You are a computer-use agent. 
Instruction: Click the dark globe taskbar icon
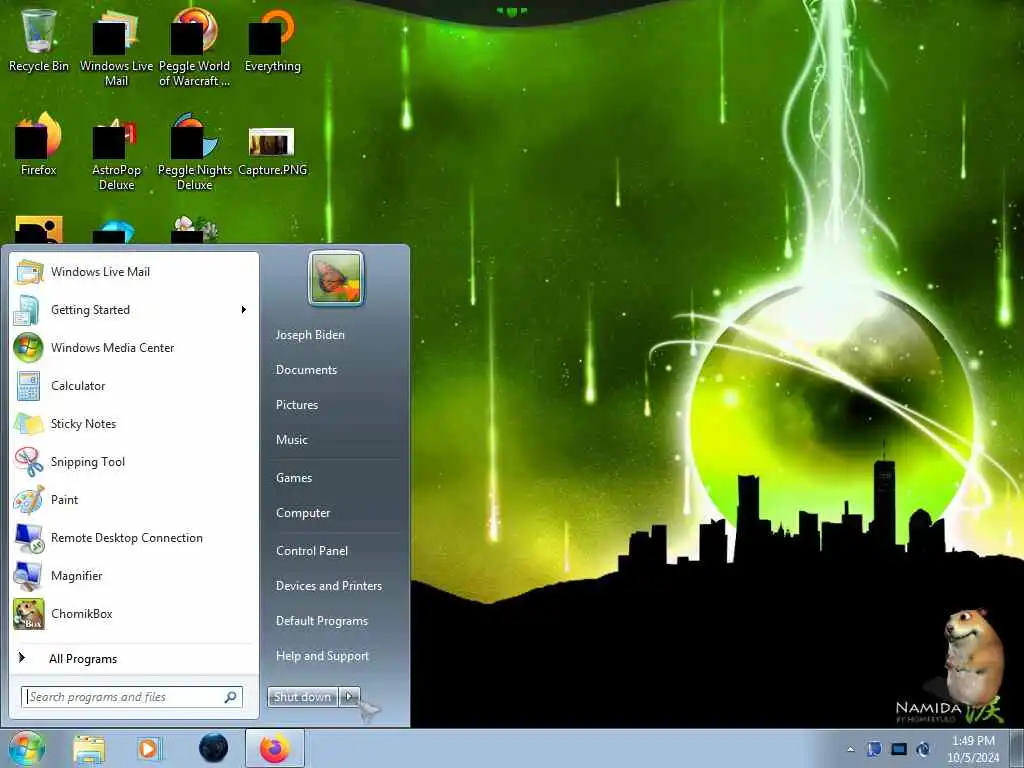tap(214, 748)
